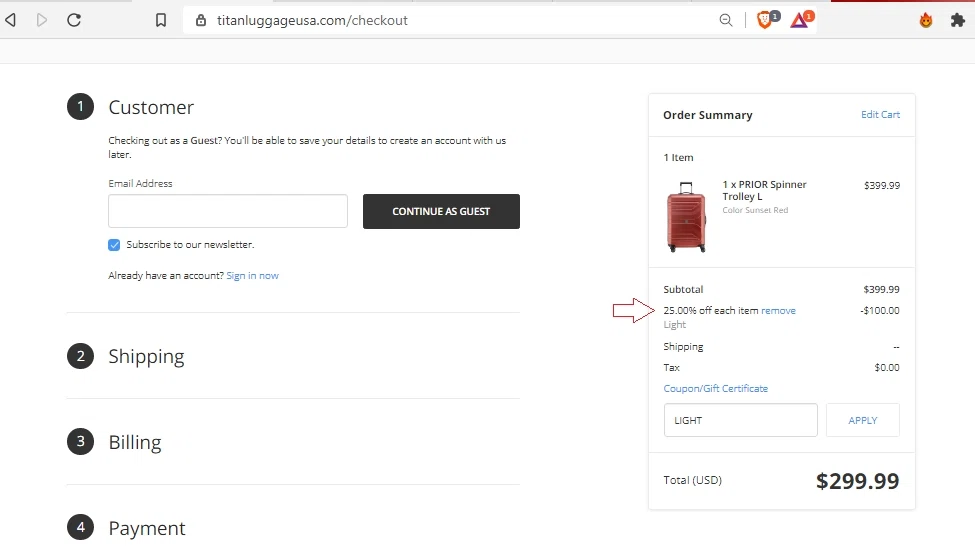Click the Email Address input field
Viewport: 975px width, 557px height.
click(228, 211)
